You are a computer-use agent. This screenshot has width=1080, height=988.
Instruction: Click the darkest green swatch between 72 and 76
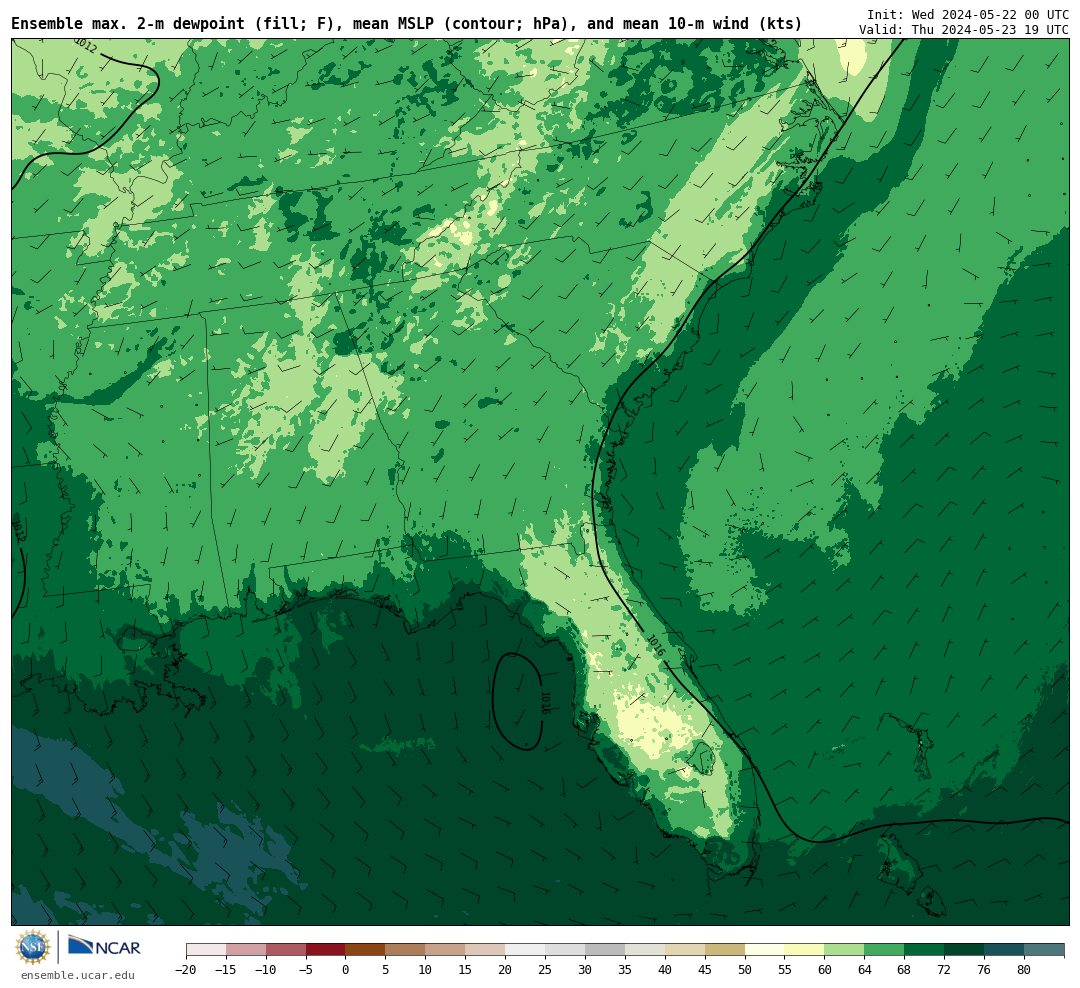point(964,950)
